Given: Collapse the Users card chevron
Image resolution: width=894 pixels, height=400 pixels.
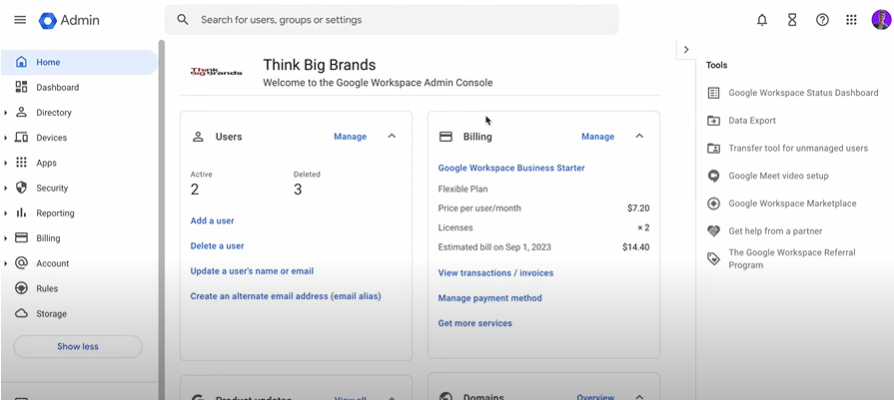Looking at the screenshot, I should pyautogui.click(x=392, y=136).
